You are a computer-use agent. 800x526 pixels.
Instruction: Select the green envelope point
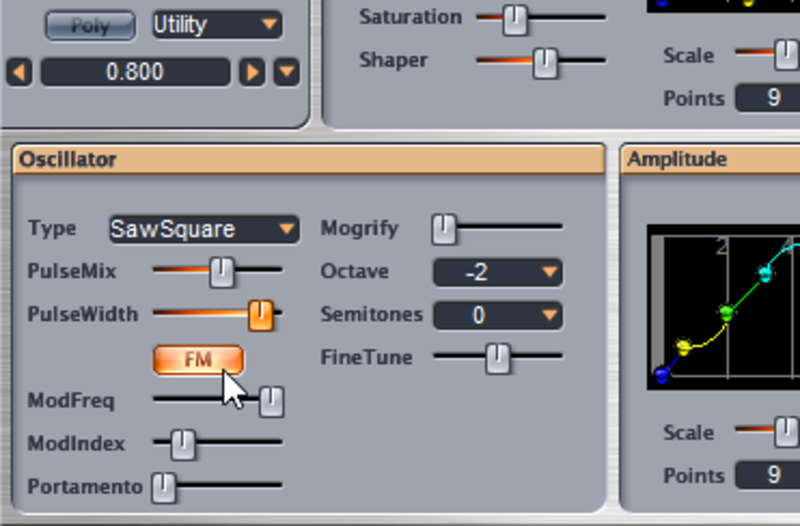click(726, 312)
